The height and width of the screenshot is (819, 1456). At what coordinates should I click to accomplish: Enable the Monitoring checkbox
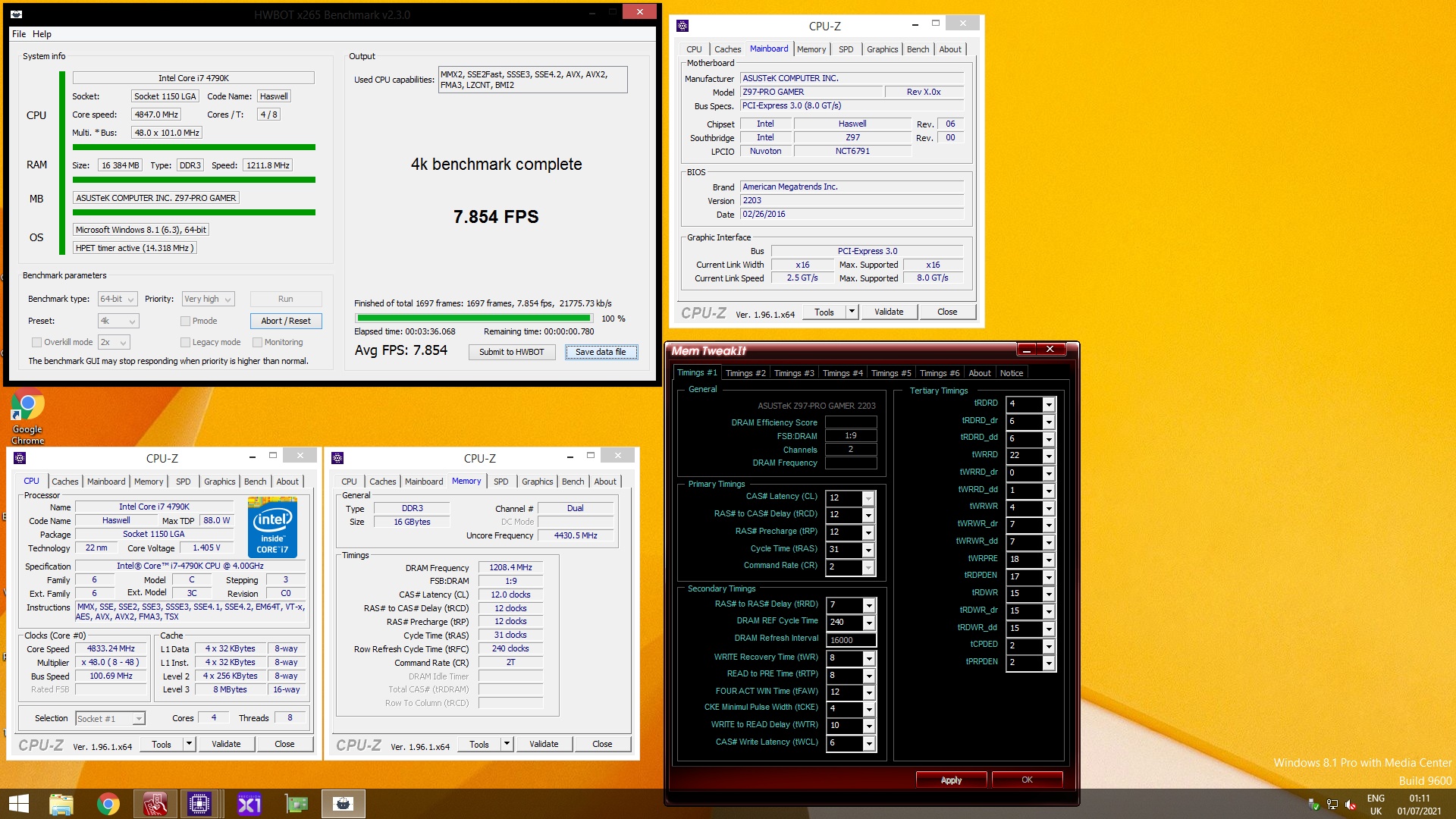coord(257,342)
